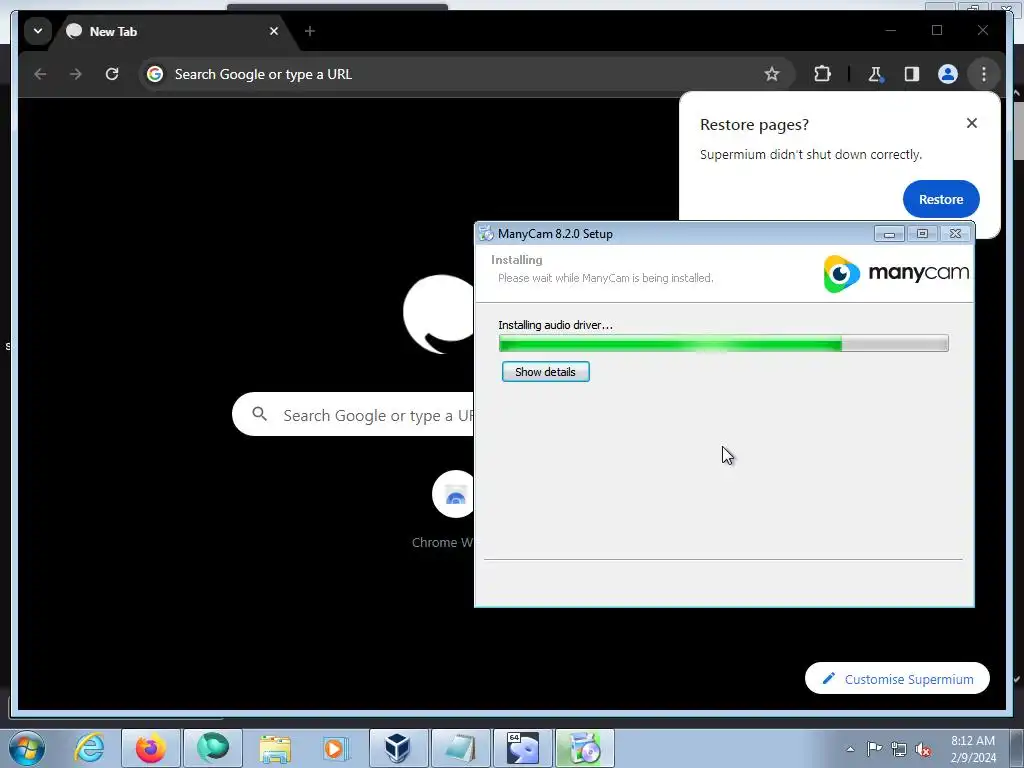This screenshot has height=768, width=1024.
Task: Open the Extensions puzzle icon
Action: (822, 74)
